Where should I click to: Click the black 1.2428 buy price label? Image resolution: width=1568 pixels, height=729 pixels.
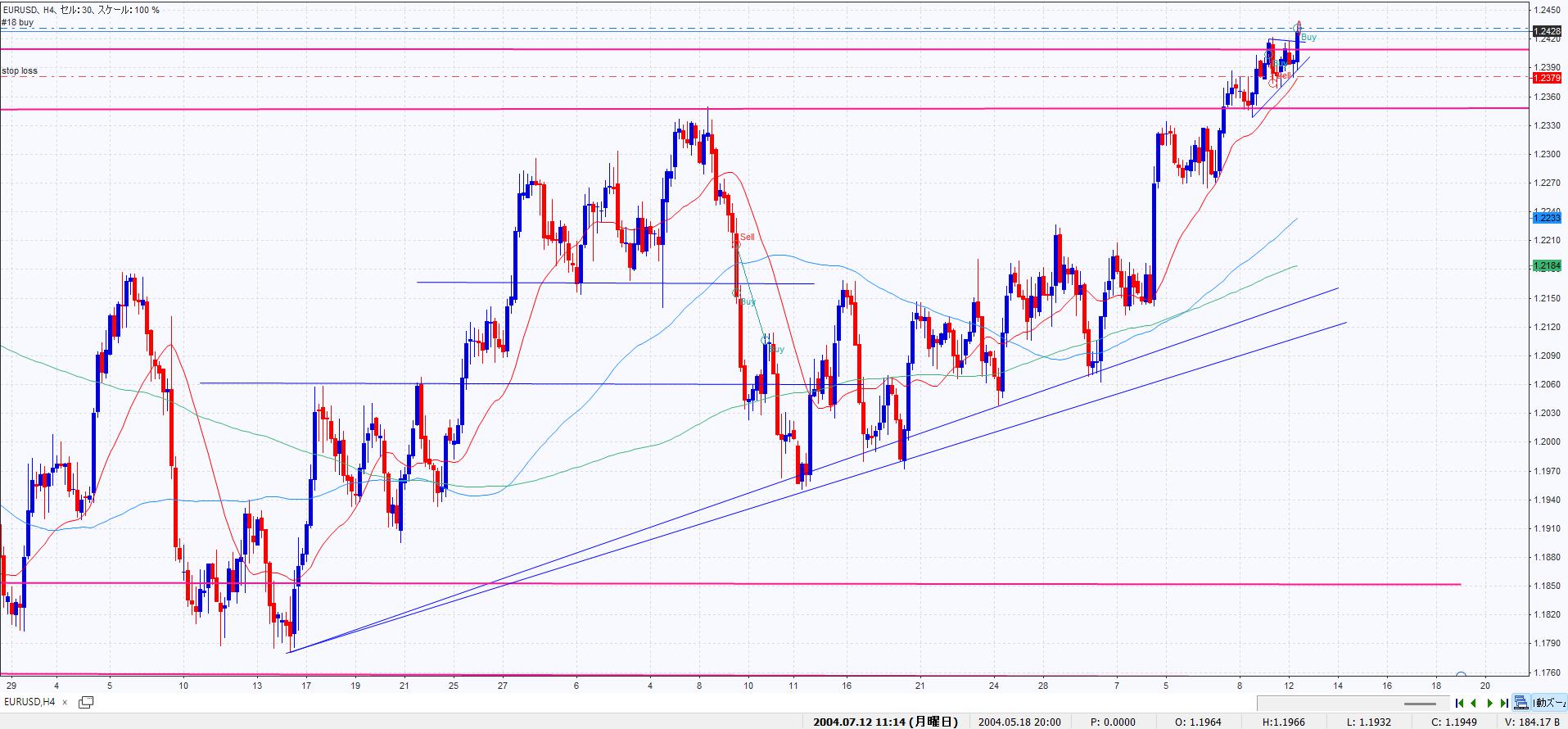click(x=1546, y=29)
